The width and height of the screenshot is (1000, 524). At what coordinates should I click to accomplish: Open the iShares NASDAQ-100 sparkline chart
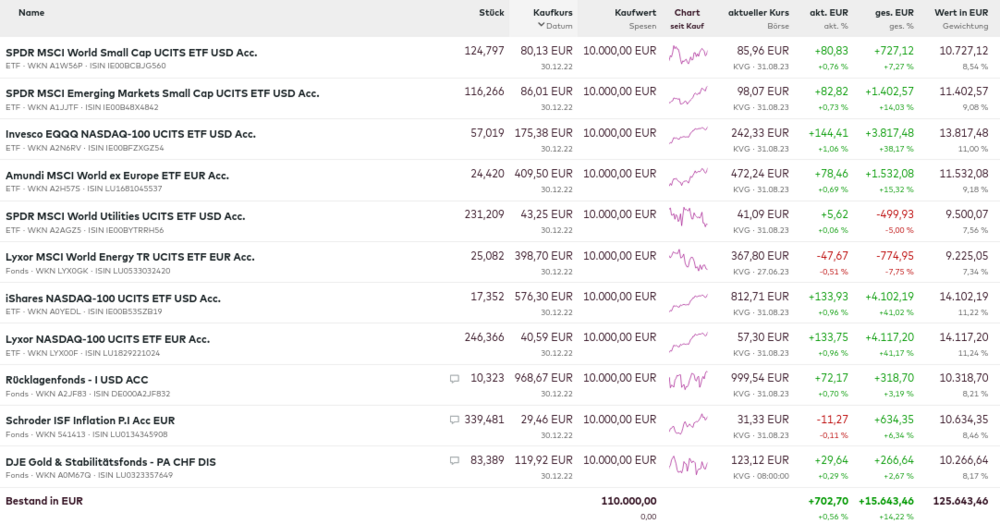coord(688,301)
